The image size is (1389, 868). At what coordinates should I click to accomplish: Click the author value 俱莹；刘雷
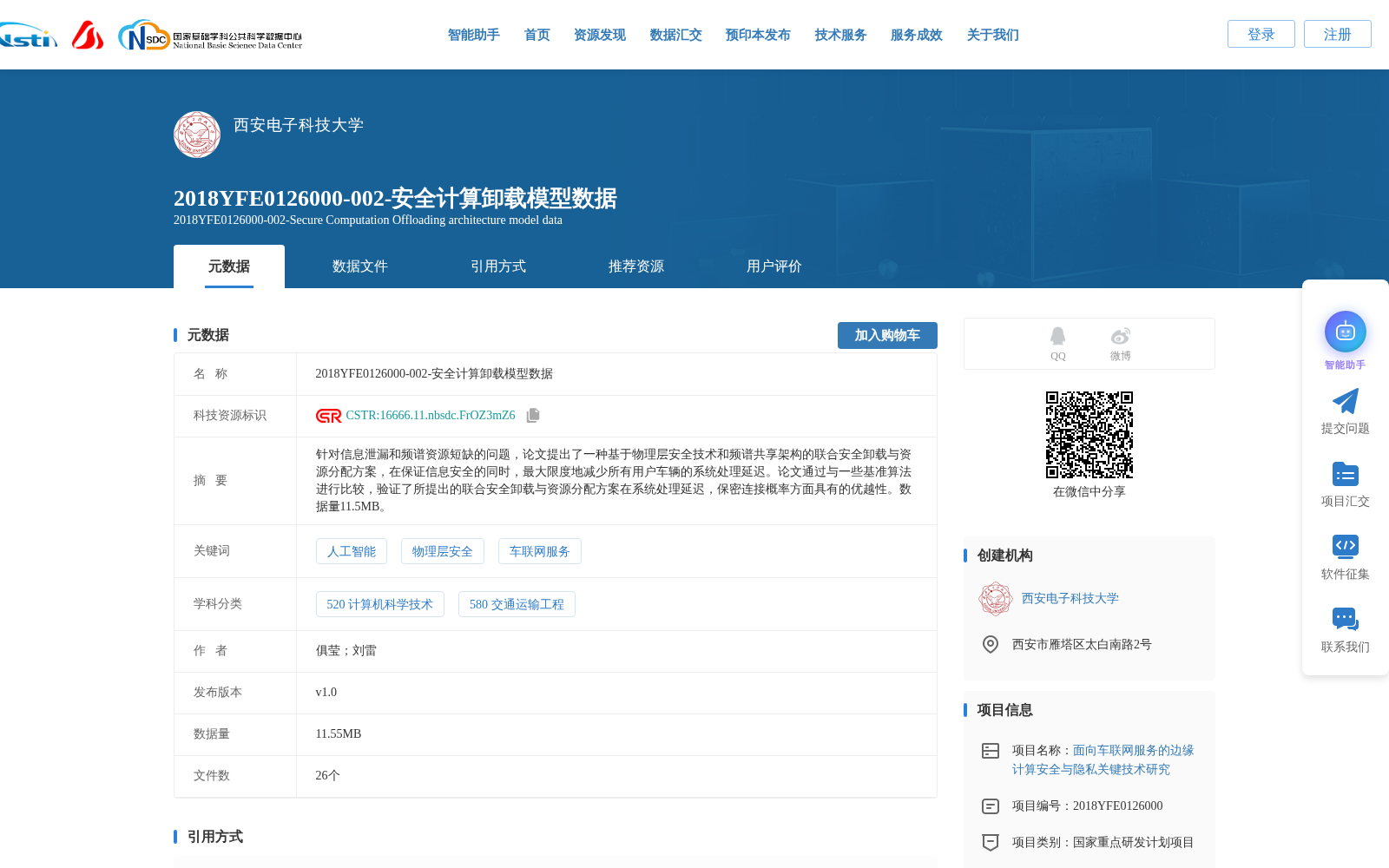pyautogui.click(x=346, y=651)
